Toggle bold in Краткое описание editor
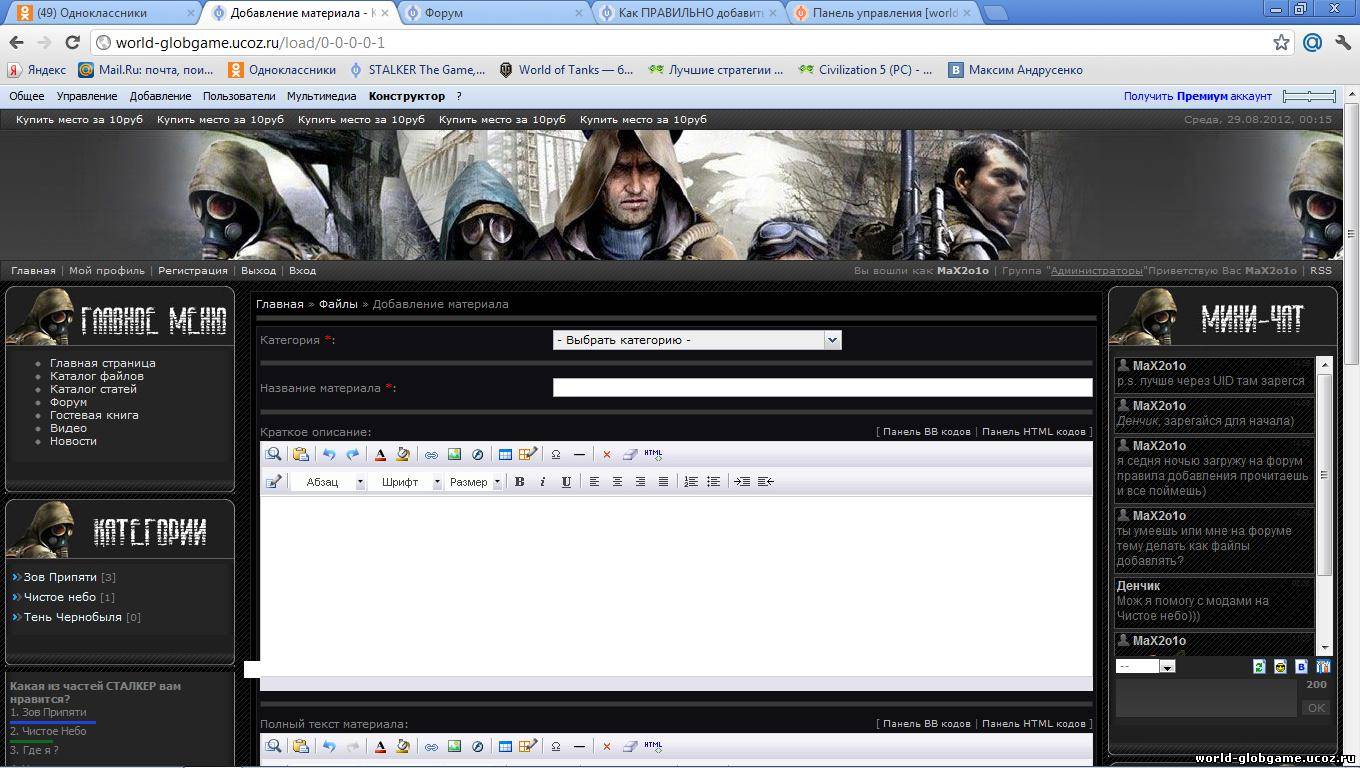 click(x=519, y=482)
